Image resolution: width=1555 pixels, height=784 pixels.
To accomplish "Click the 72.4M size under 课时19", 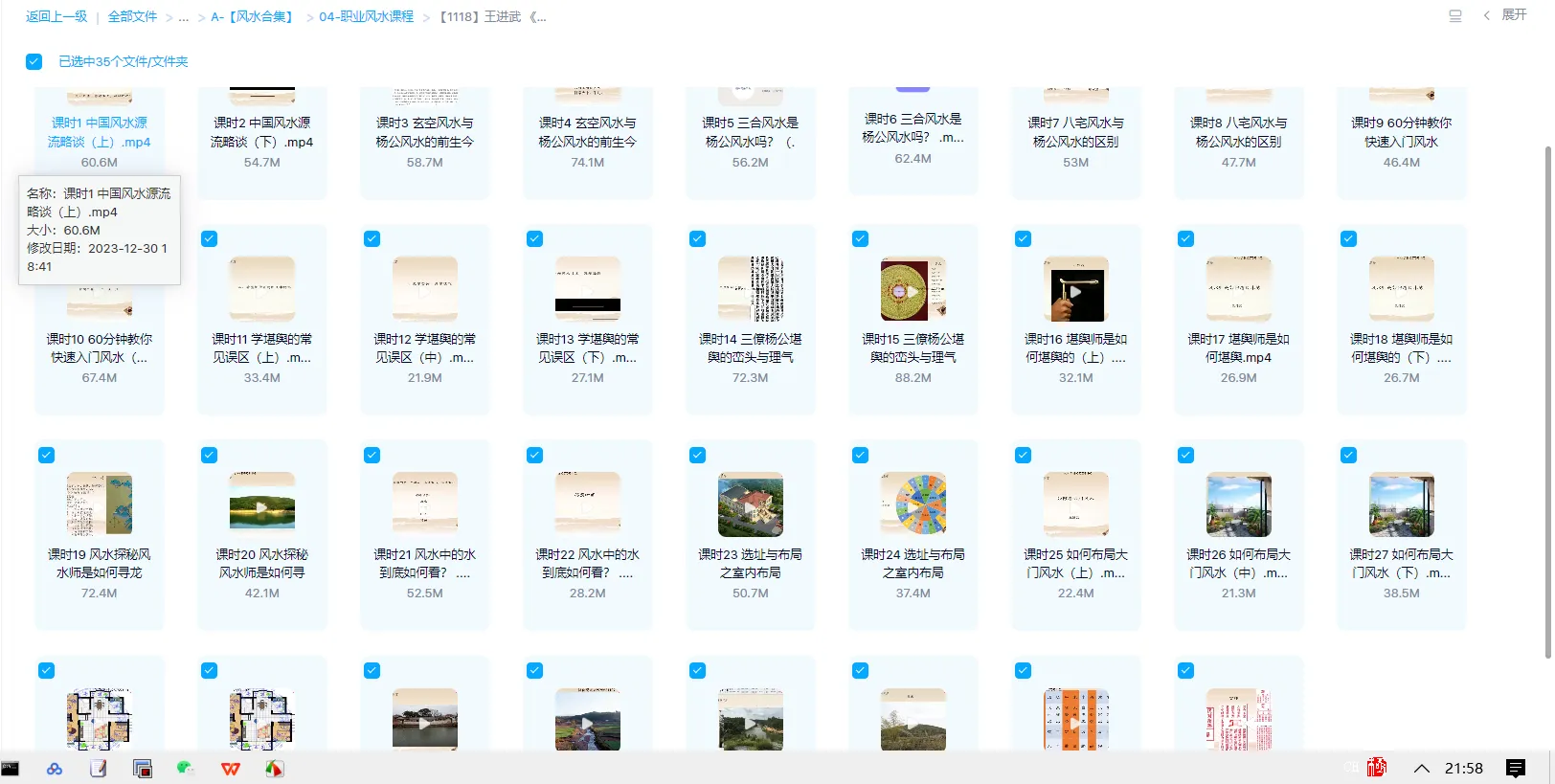I will click(100, 594).
